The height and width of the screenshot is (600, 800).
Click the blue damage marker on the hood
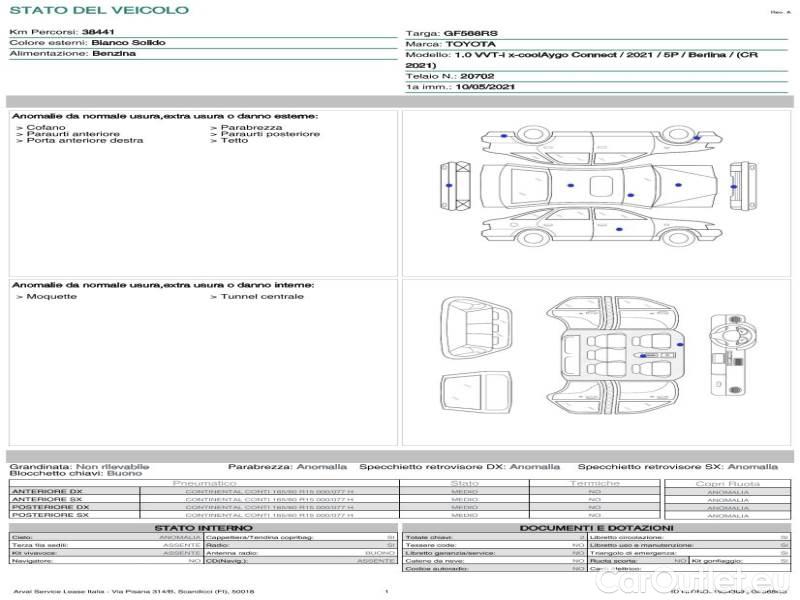tap(678, 186)
